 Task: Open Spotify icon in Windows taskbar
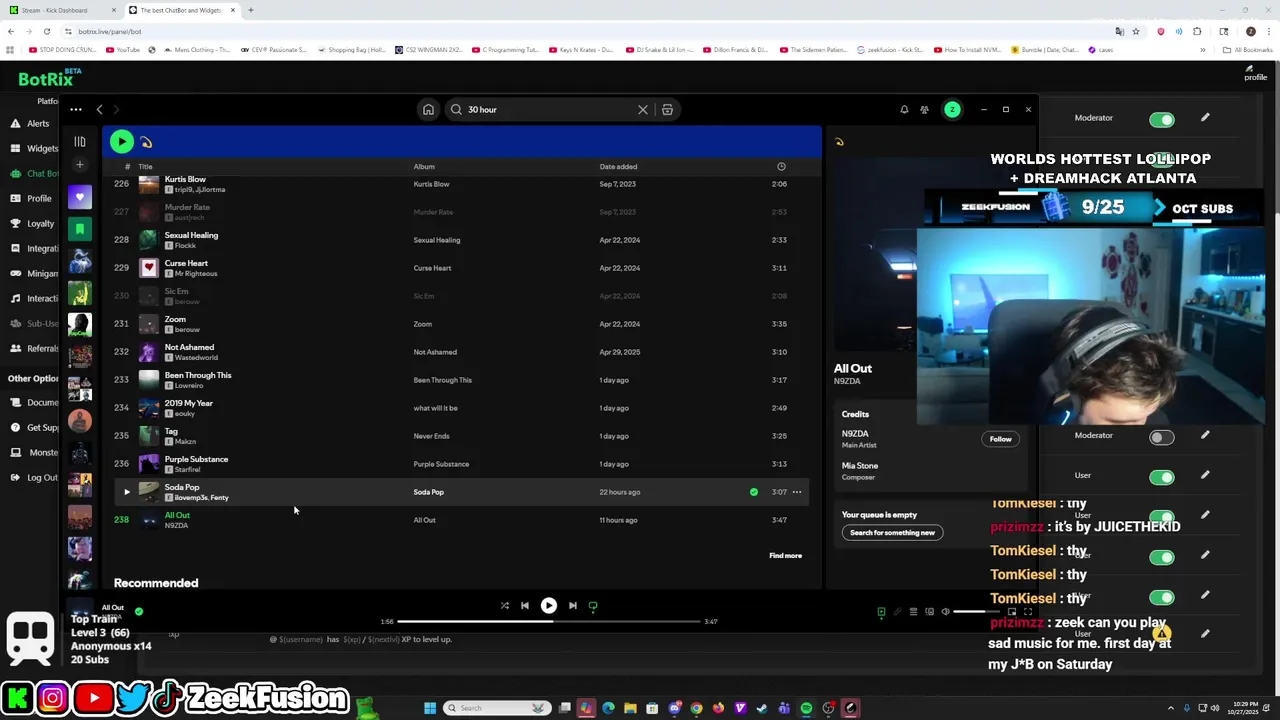click(x=806, y=708)
